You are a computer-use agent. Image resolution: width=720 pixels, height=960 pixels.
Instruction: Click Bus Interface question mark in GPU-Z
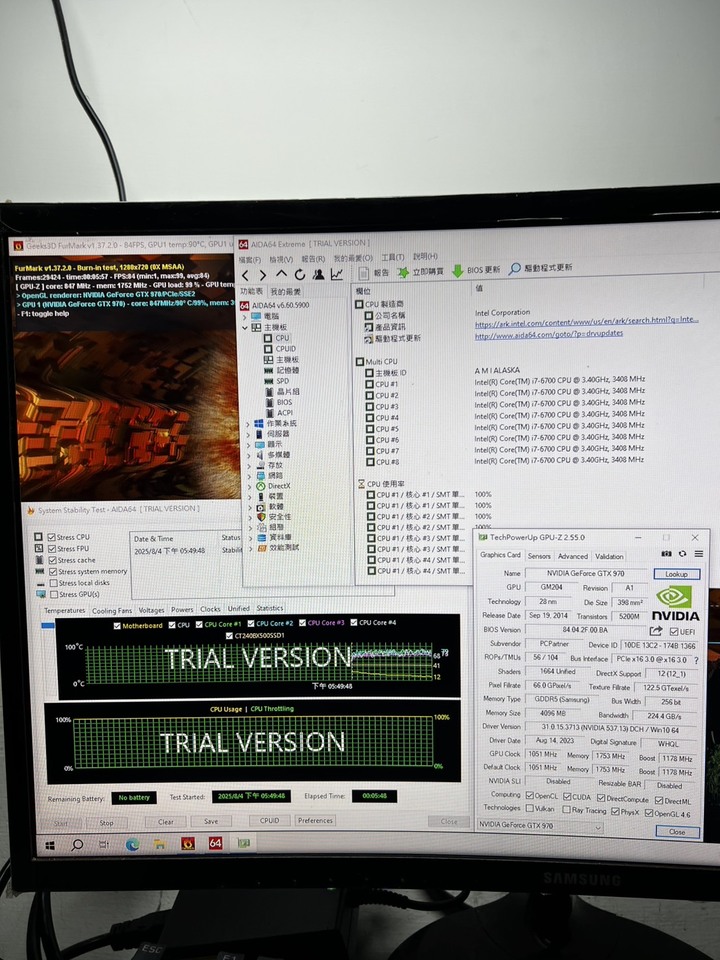696,660
